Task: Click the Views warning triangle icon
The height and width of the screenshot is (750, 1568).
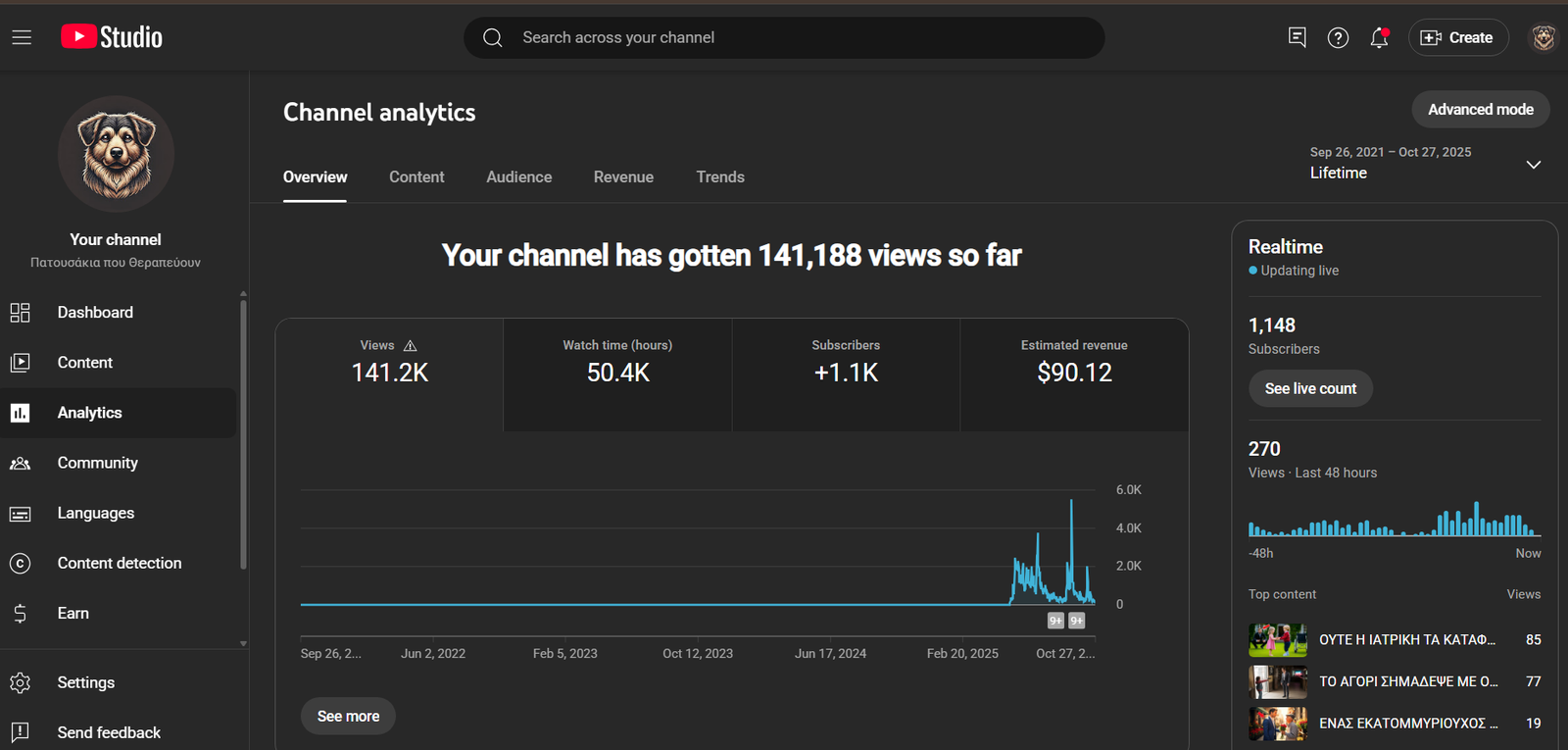Action: (x=411, y=346)
